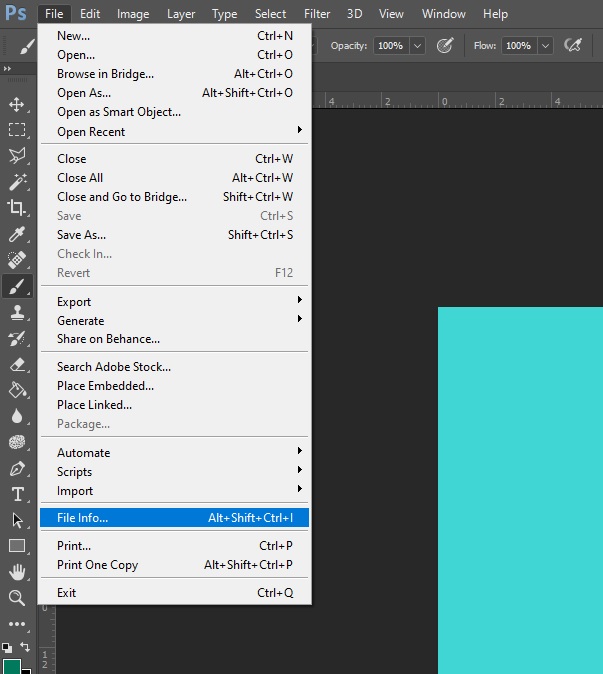Select the Pen tool
Screen dimensions: 603x674
(x=17, y=468)
